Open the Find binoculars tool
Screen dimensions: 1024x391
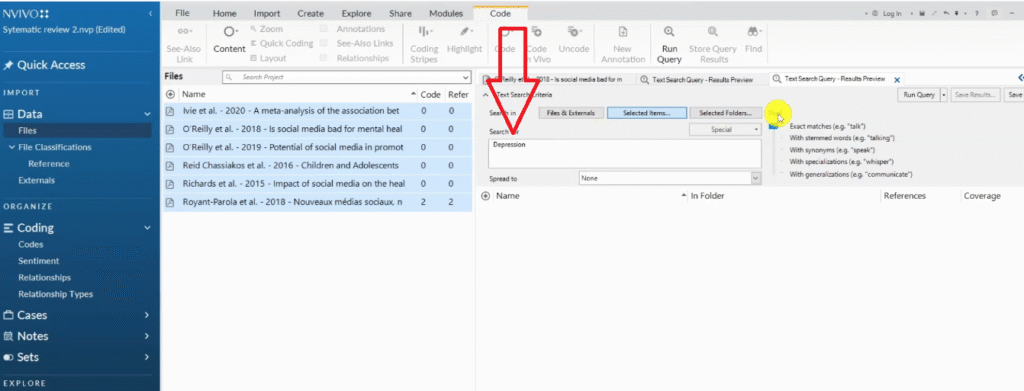click(753, 40)
